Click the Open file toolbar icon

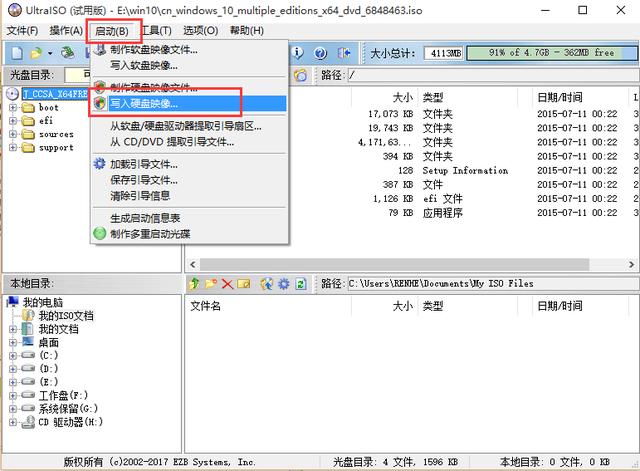point(37,53)
